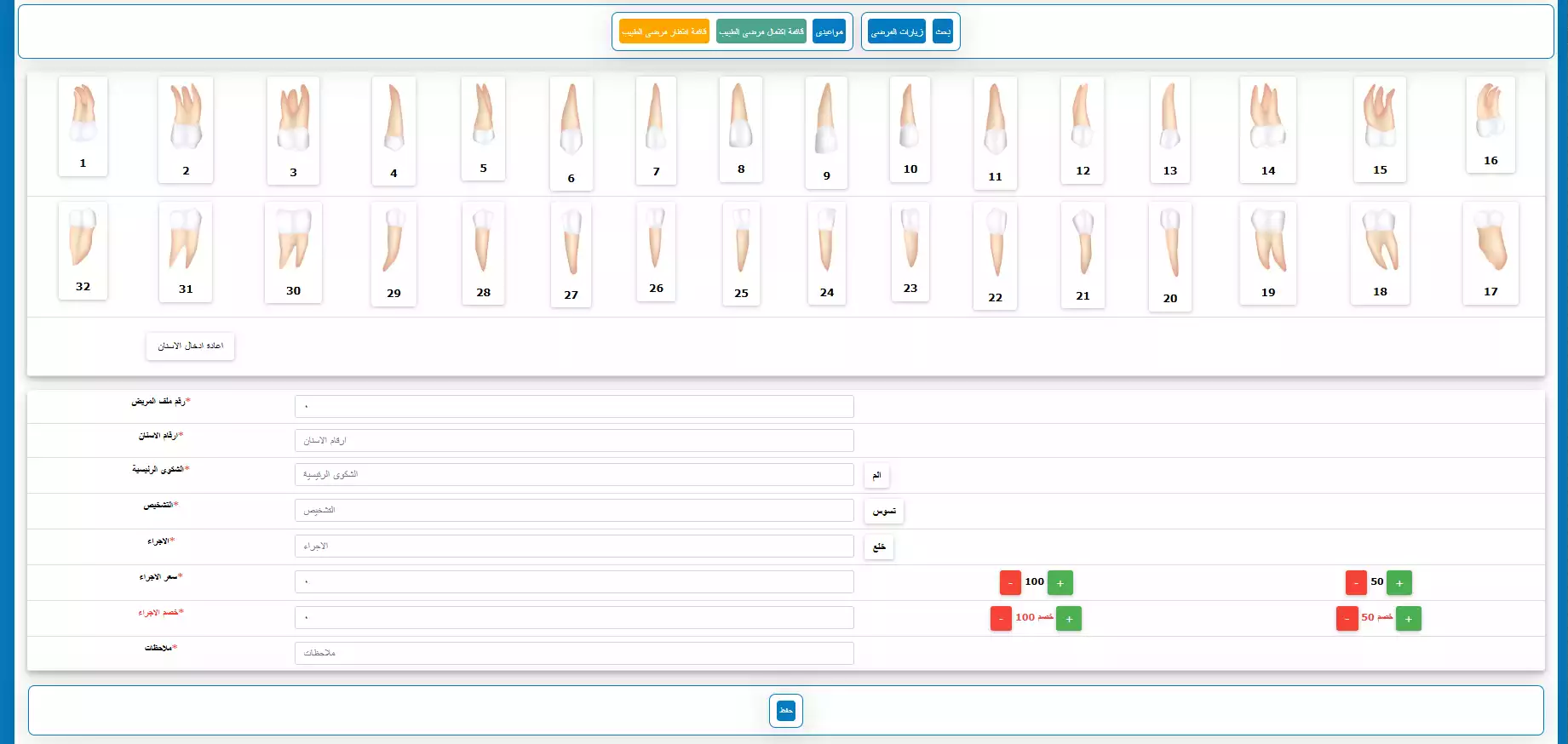Select upper tooth number 7
This screenshot has width=1568, height=744.
point(656,130)
